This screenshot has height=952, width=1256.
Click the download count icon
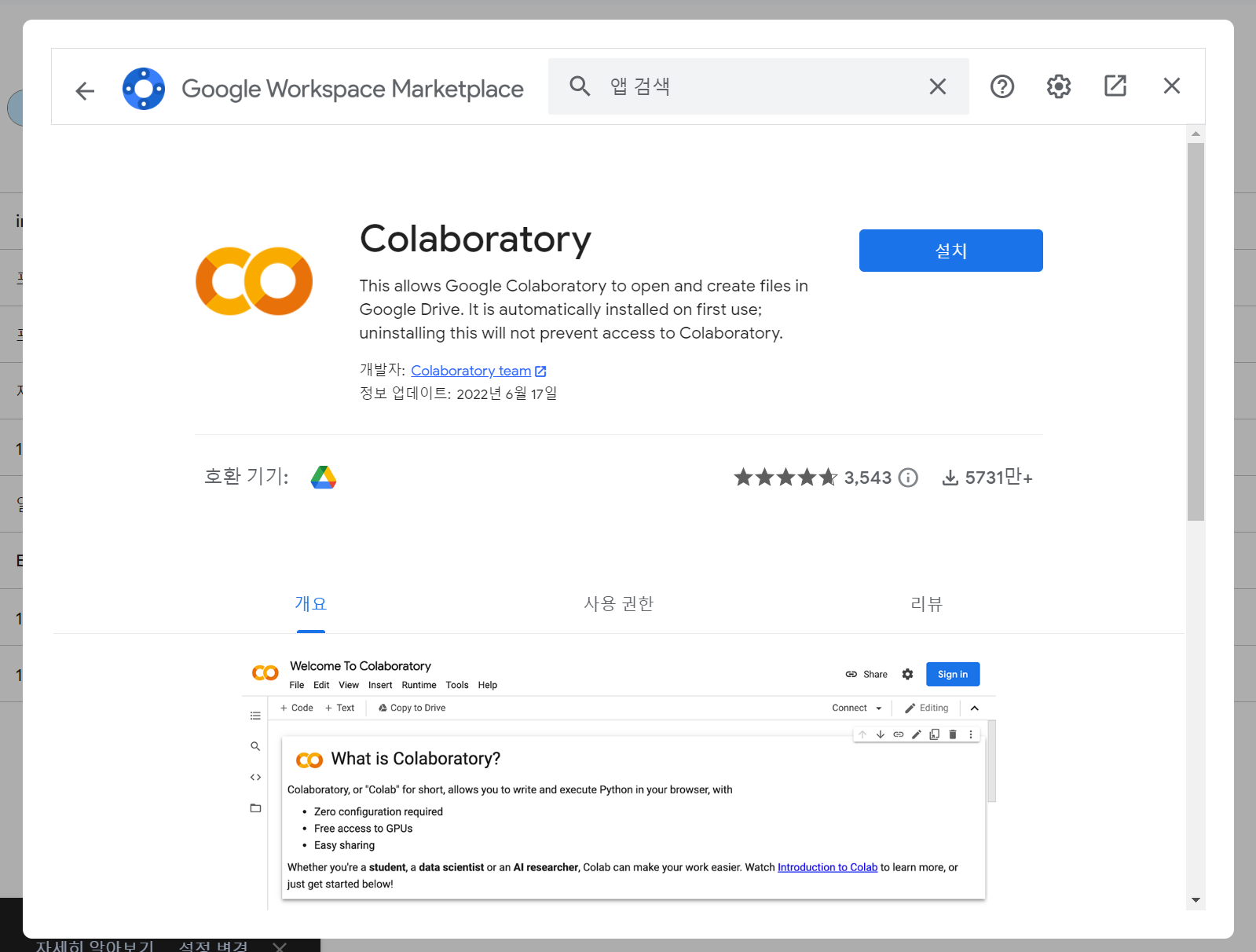[950, 478]
